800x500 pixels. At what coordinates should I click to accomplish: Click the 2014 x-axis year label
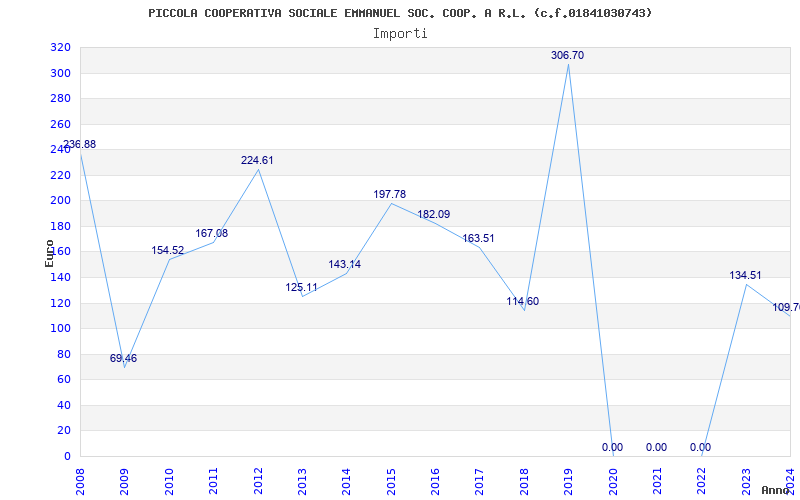coord(346,481)
